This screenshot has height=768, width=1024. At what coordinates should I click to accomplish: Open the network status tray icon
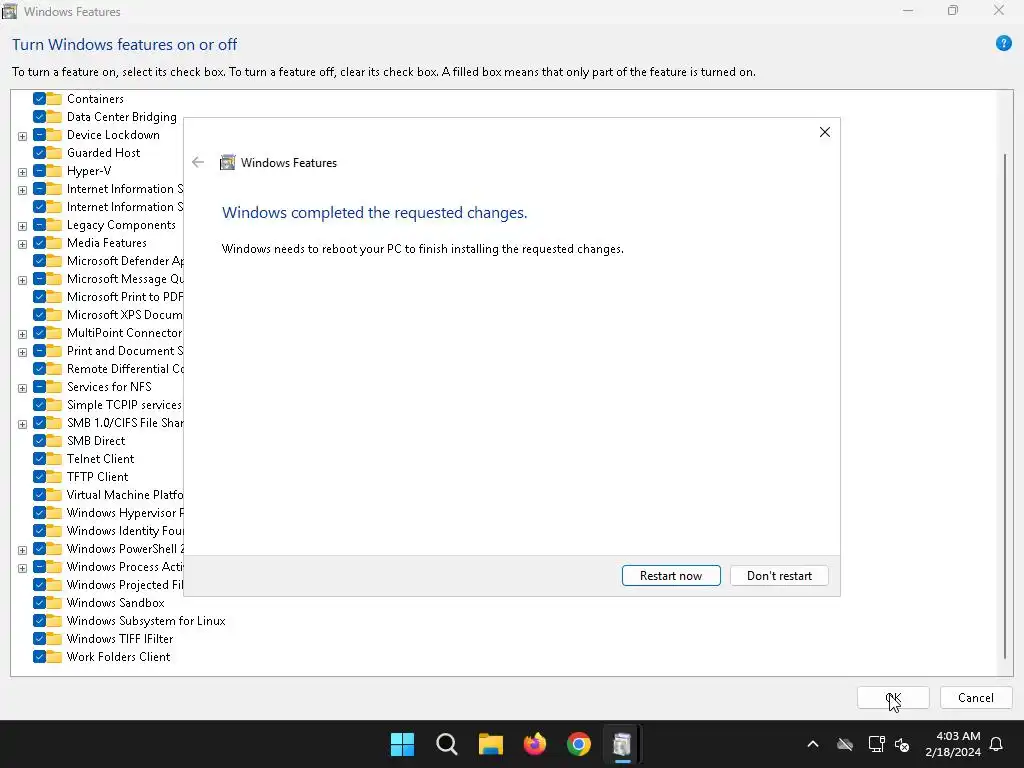876,744
